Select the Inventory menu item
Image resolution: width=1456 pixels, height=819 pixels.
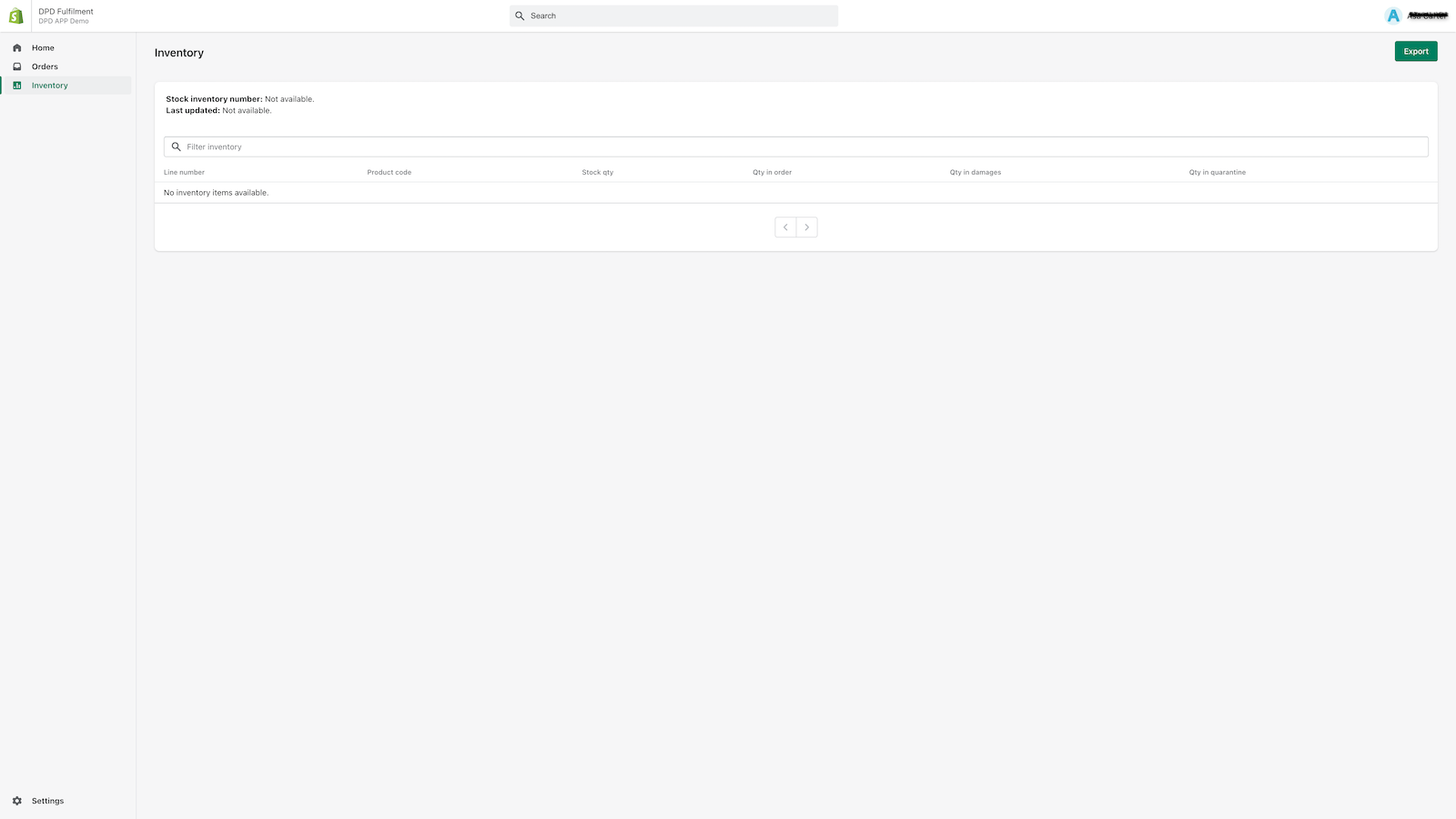tap(66, 86)
